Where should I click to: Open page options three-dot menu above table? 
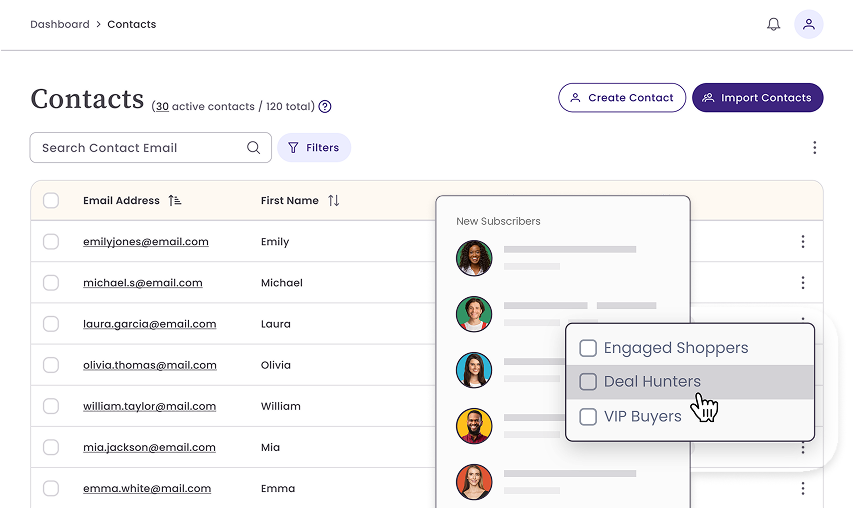tap(814, 148)
